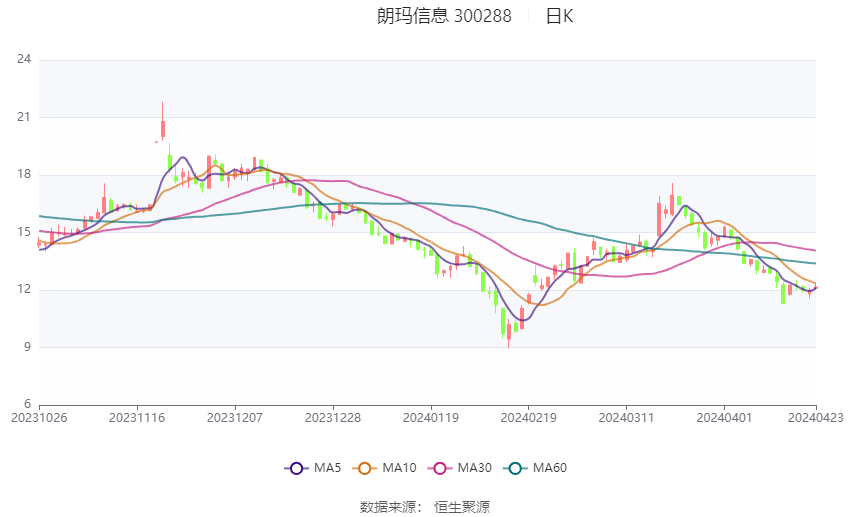The image size is (850, 517).
Task: Click the tallest red candlestick near 21
Action: click(162, 127)
